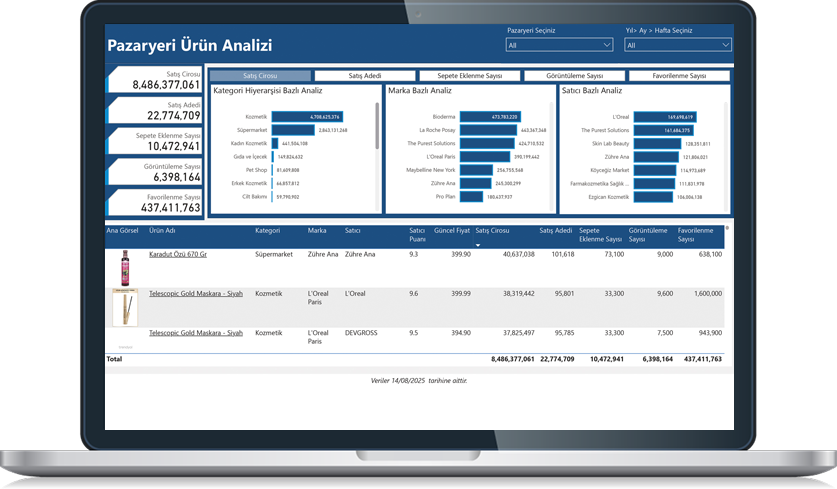Open the Pazaryeri Seçiniz dropdown

pos(559,45)
